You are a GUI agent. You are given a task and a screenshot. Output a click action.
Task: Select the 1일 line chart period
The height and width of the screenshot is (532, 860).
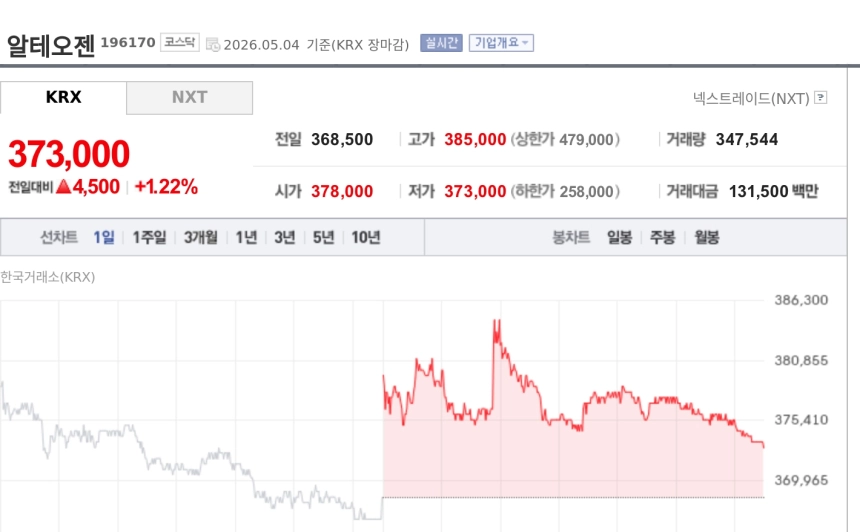[x=104, y=237]
